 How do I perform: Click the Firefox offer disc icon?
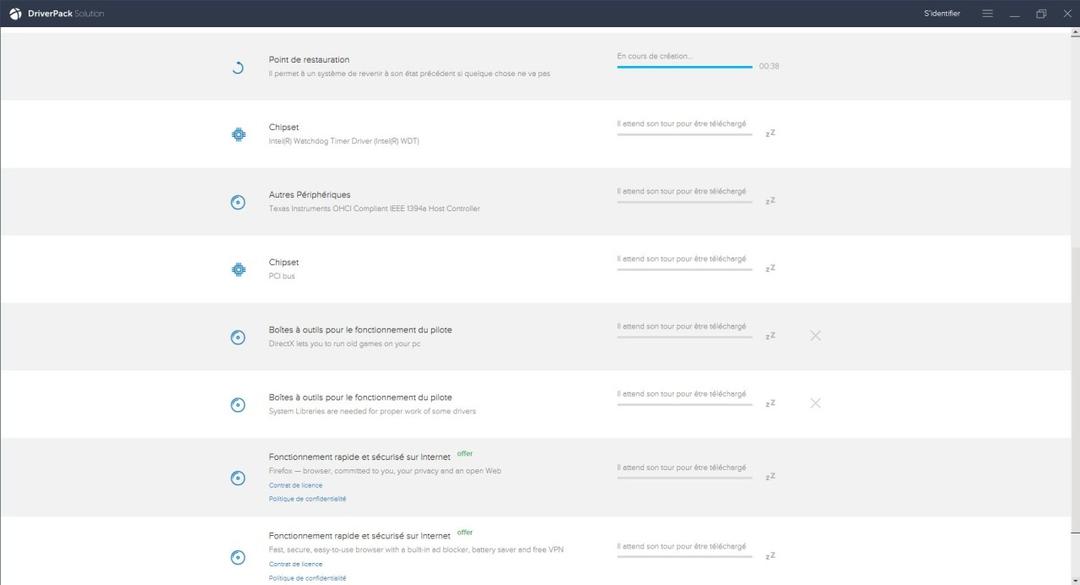point(238,478)
